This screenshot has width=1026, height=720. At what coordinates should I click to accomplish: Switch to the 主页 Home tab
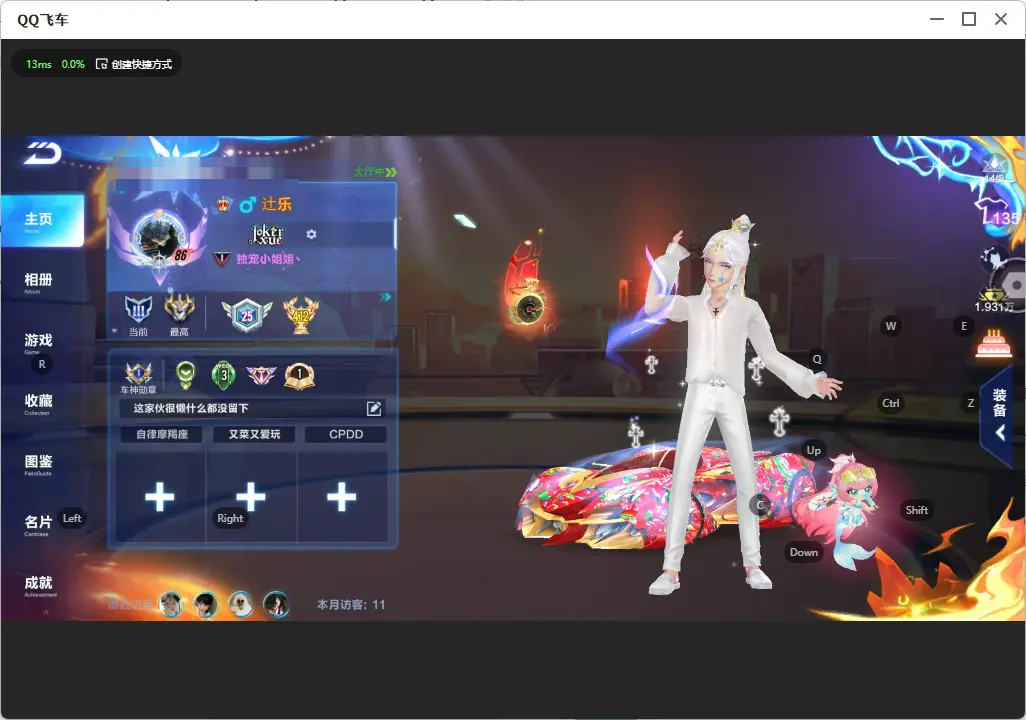pyautogui.click(x=43, y=221)
